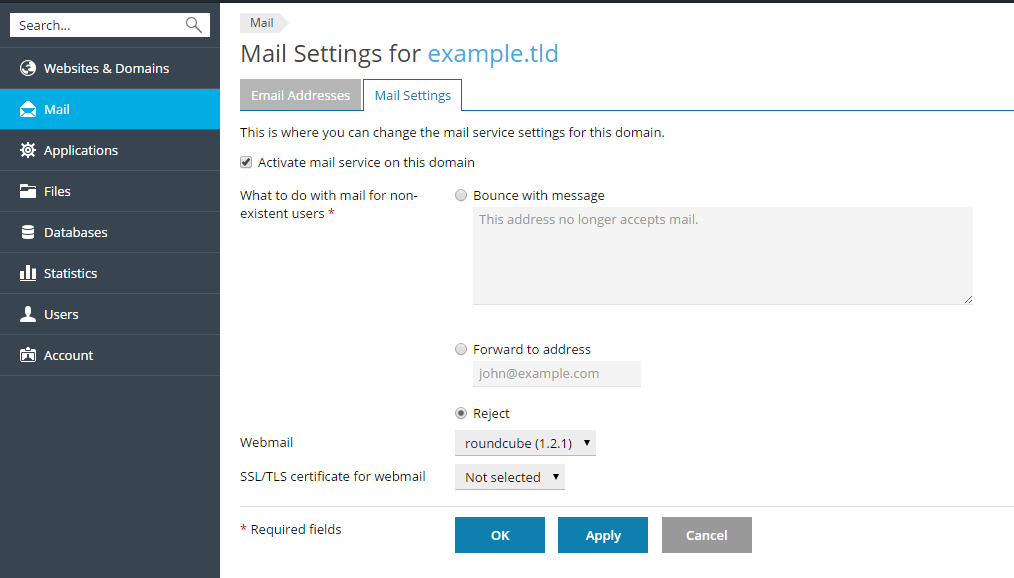Viewport: 1014px width, 578px height.
Task: Click the Cancel button
Action: point(706,535)
